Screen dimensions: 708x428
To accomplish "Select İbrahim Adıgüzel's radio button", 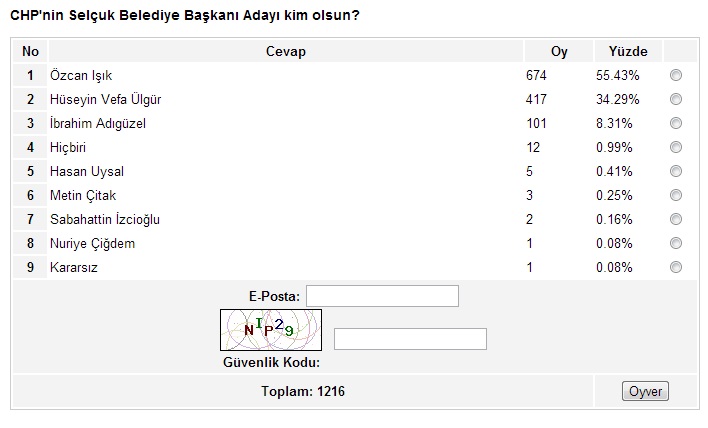I will (x=676, y=123).
